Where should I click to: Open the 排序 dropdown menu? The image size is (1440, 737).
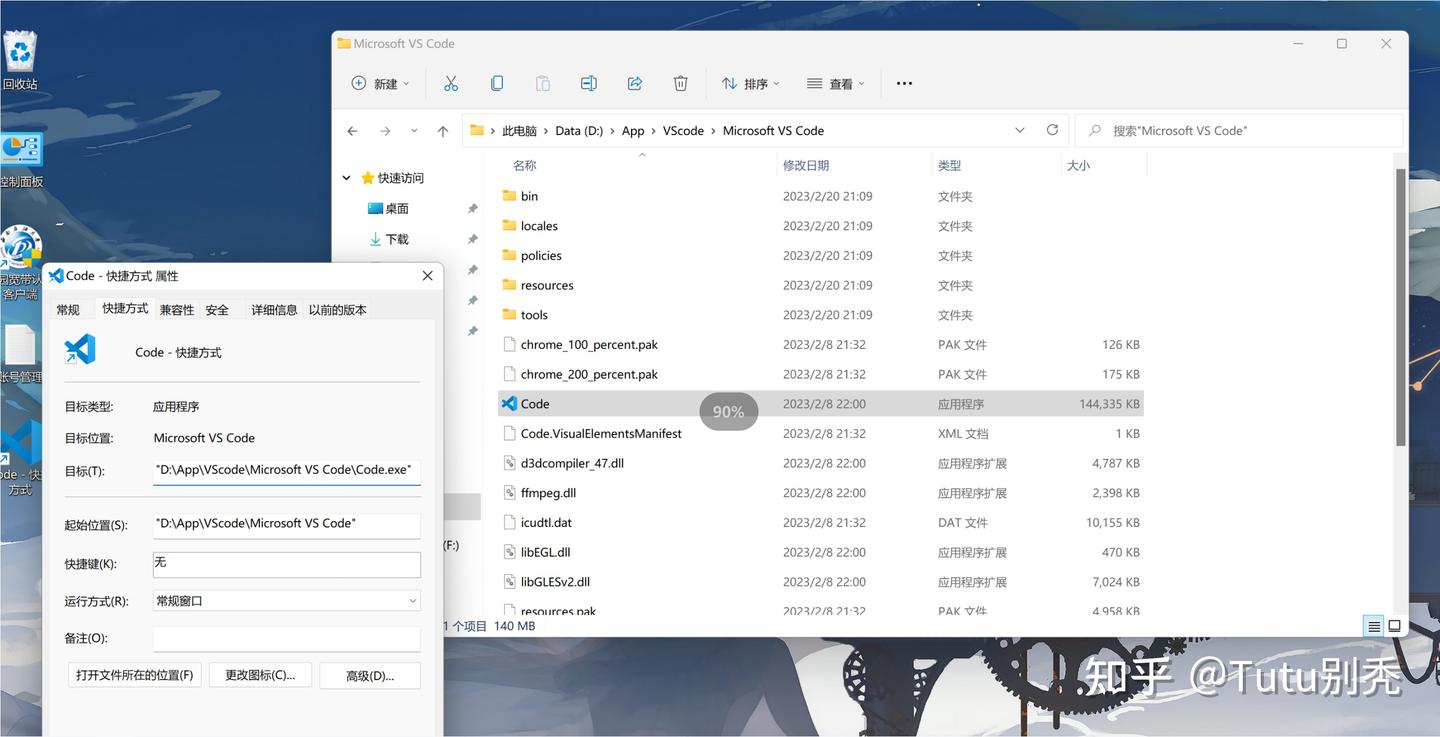coord(750,83)
